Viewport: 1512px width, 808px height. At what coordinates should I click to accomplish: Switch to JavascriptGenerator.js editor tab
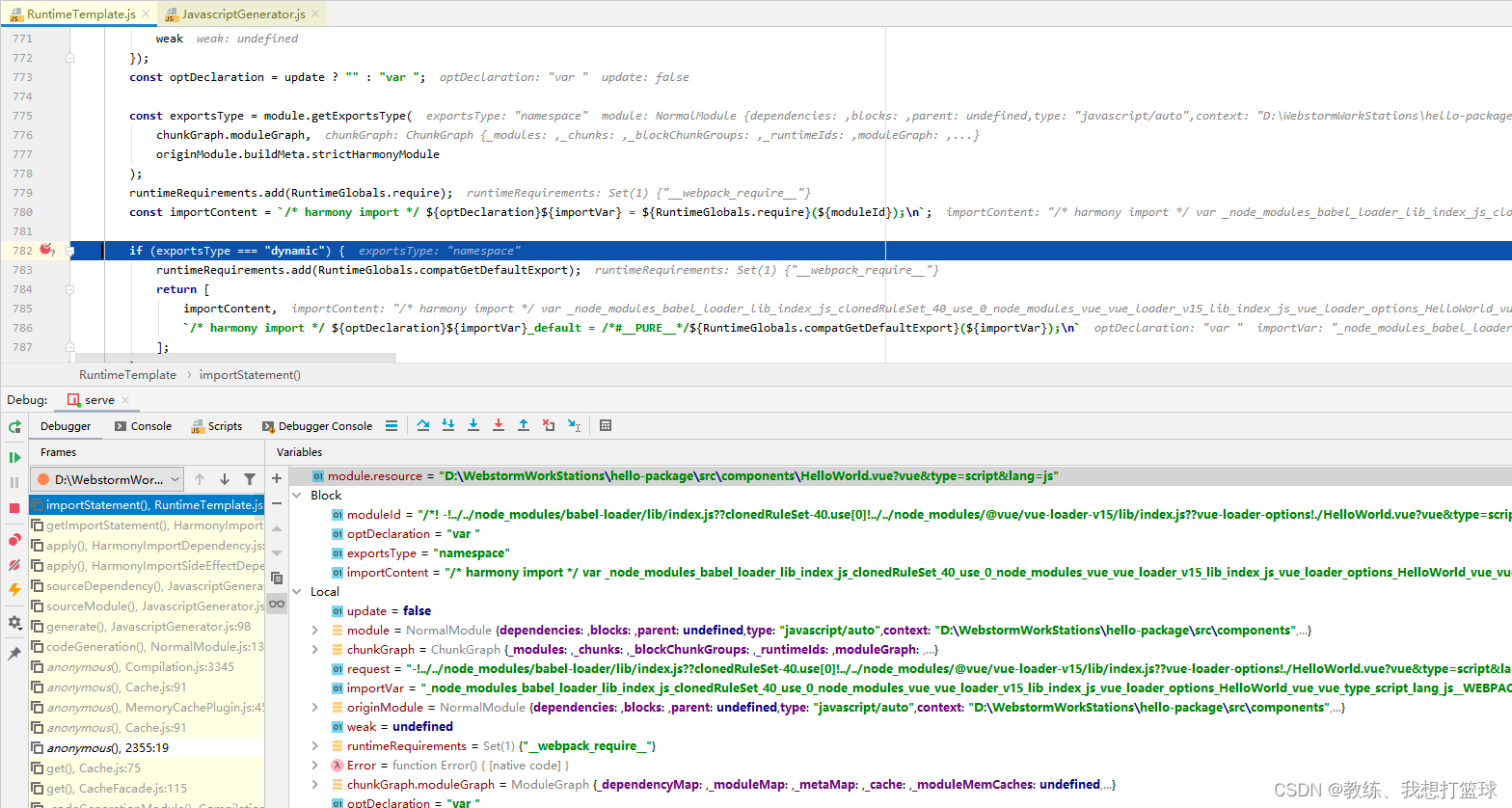pyautogui.click(x=244, y=13)
